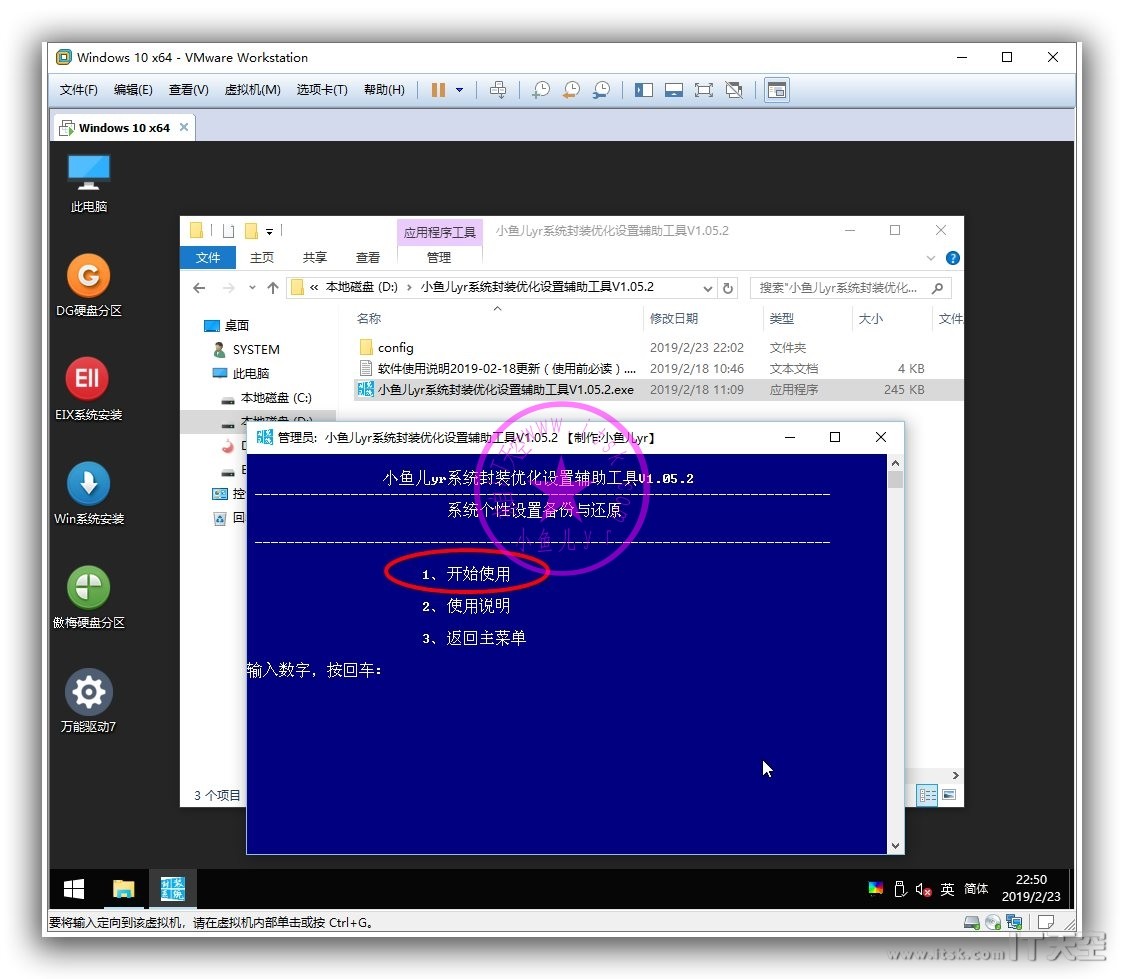1124x979 pixels.
Task: Open the 查看(V) menu in VMware
Action: [189, 90]
